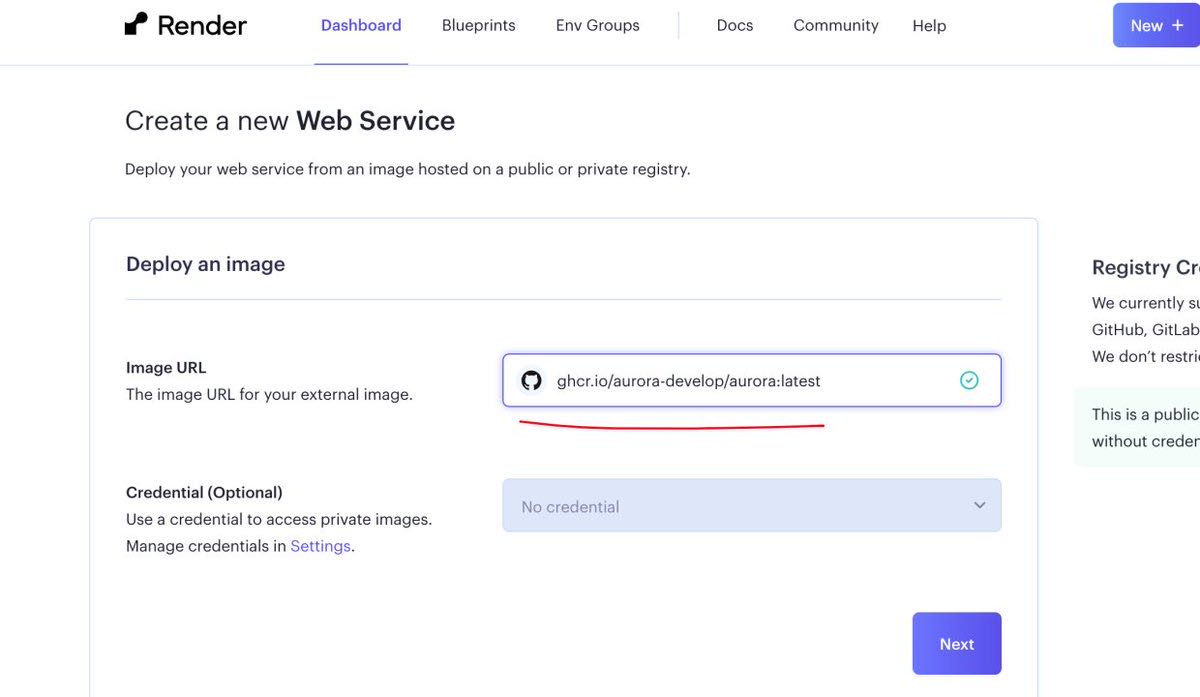The height and width of the screenshot is (697, 1200).
Task: Click the GitHub icon in Image URL field
Action: [531, 381]
